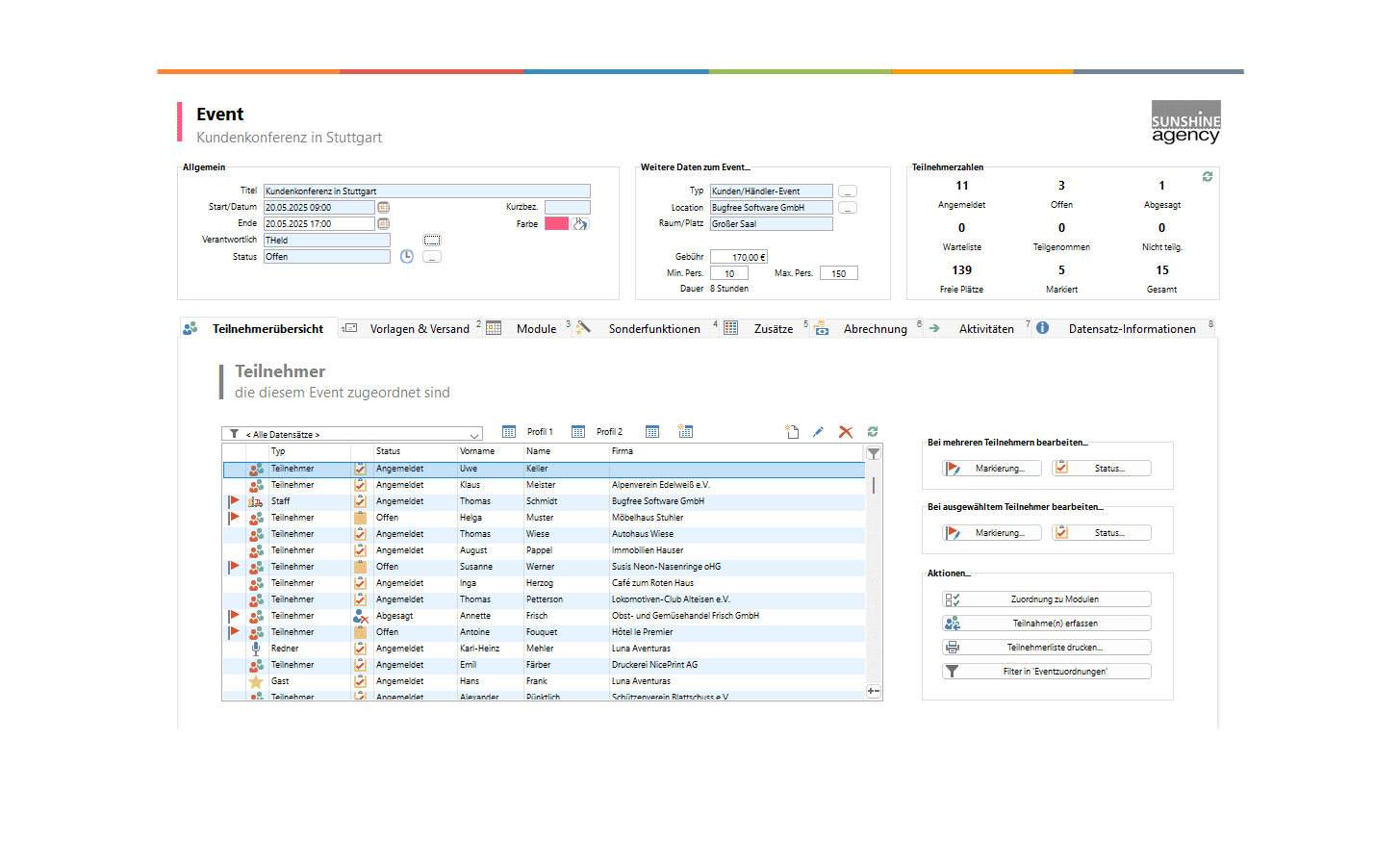
Task: Refresh the Teilnehmerzahlen counts
Action: coord(1207,177)
